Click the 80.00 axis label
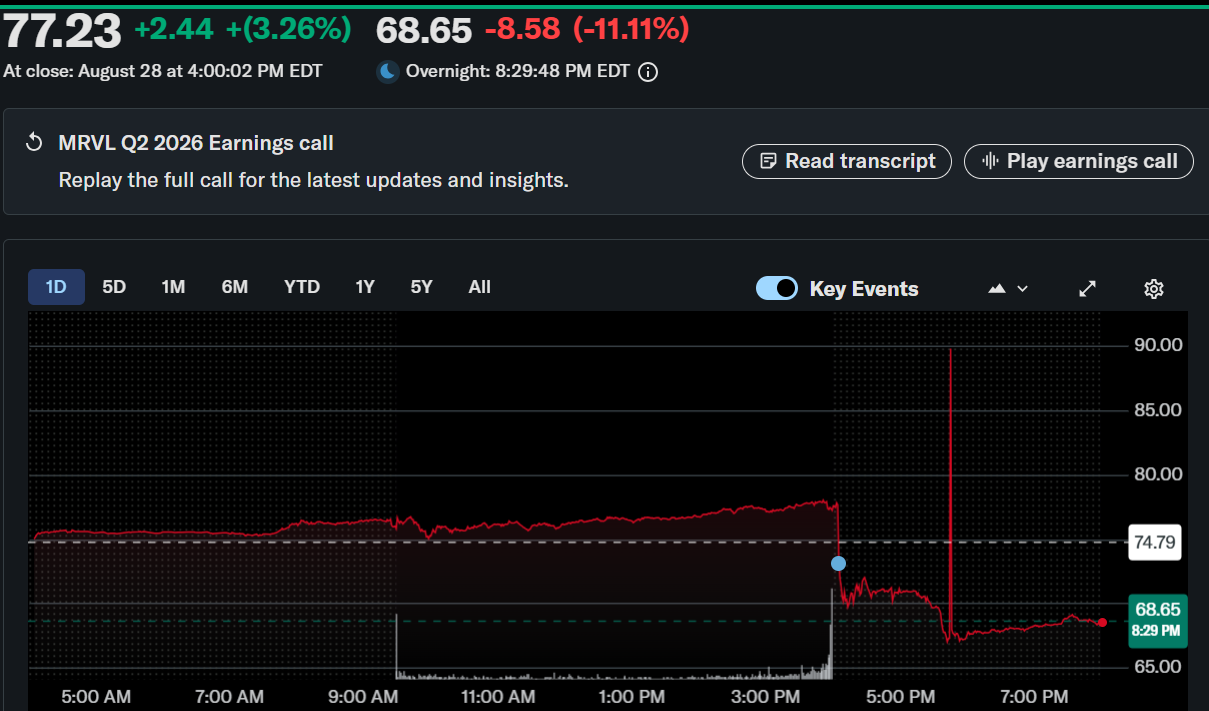Screen dimensions: 1209x711 (1157, 474)
